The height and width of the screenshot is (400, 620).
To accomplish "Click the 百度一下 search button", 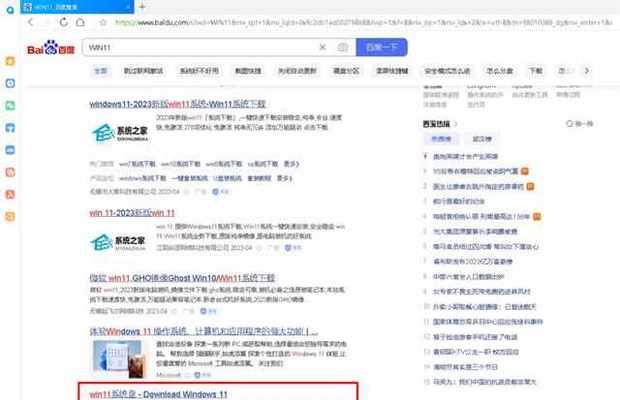I will pos(382,47).
